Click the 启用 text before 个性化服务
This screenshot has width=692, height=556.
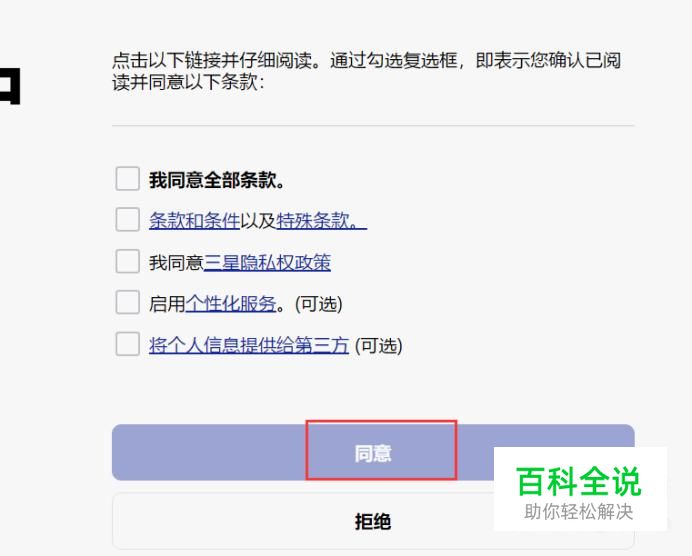click(x=166, y=304)
